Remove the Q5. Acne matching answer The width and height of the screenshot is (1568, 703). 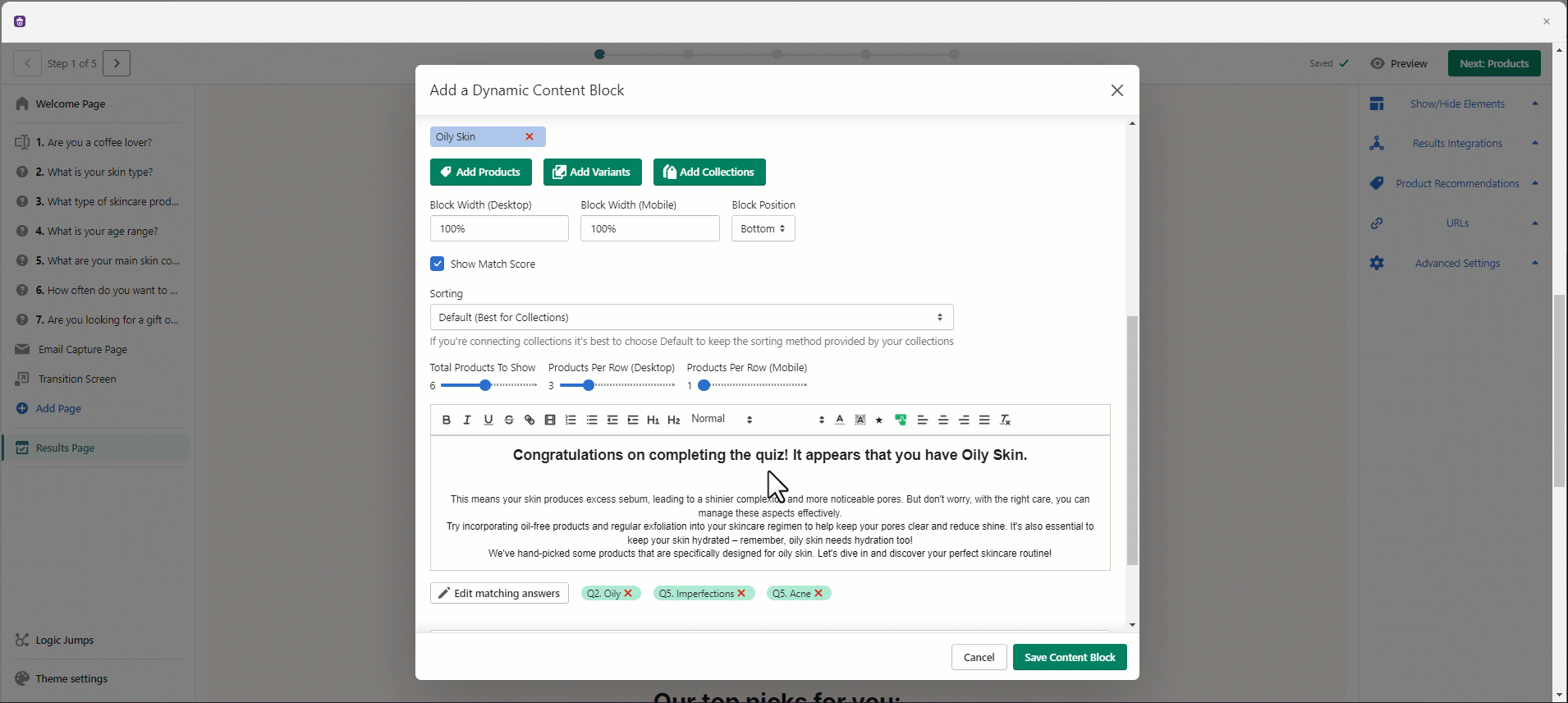[x=818, y=593]
